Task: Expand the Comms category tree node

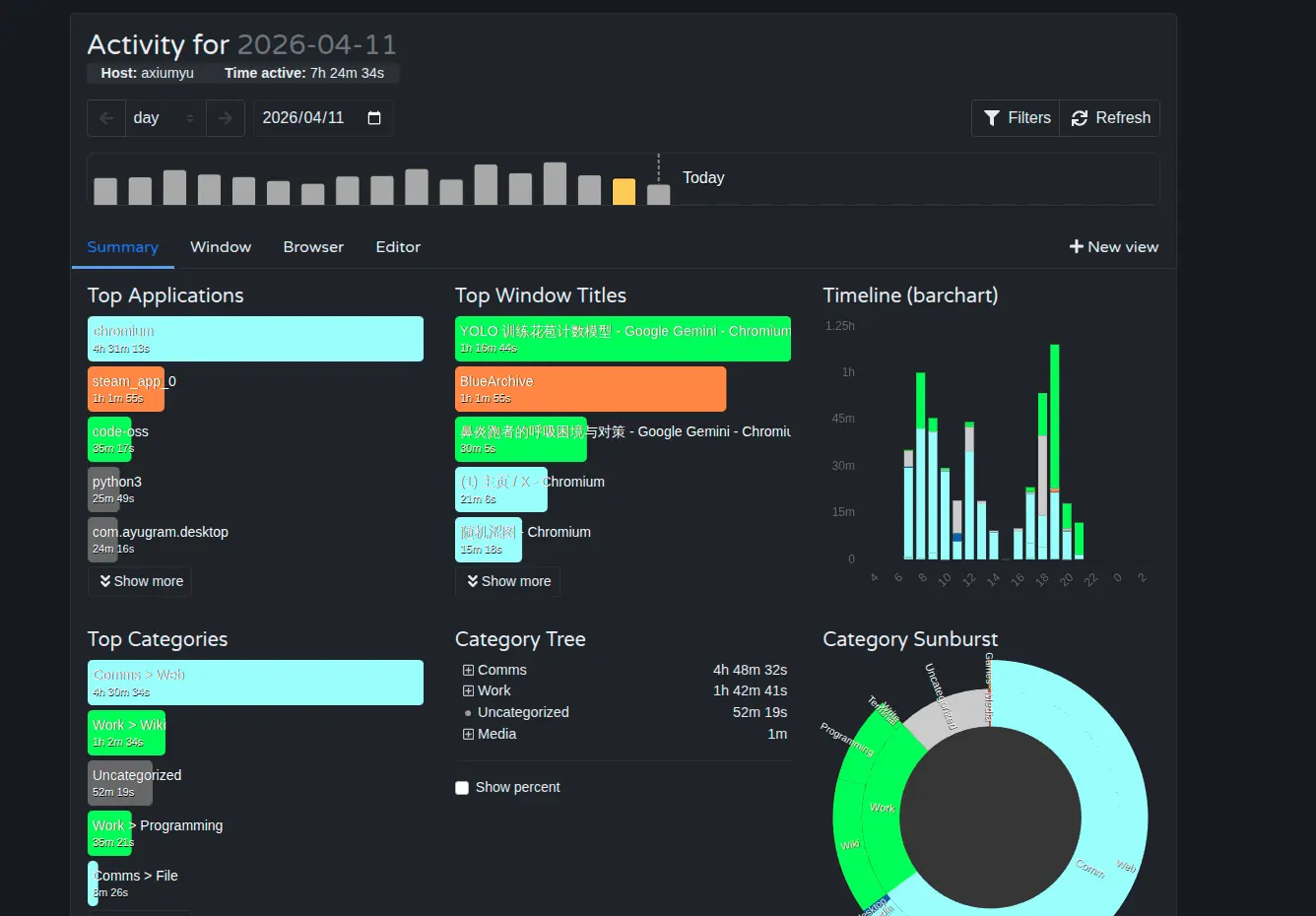Action: pos(468,670)
